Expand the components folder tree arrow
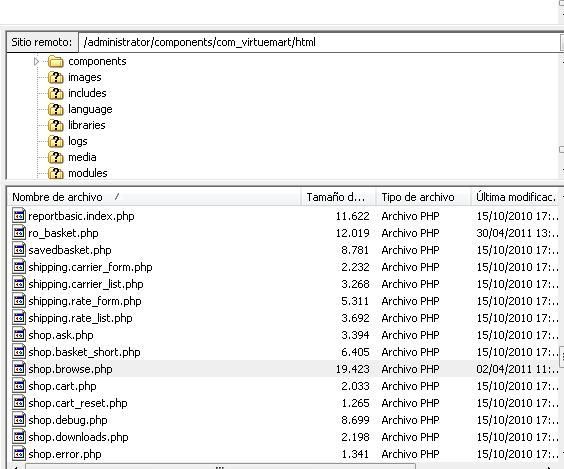Image resolution: width=564 pixels, height=469 pixels. [36, 62]
